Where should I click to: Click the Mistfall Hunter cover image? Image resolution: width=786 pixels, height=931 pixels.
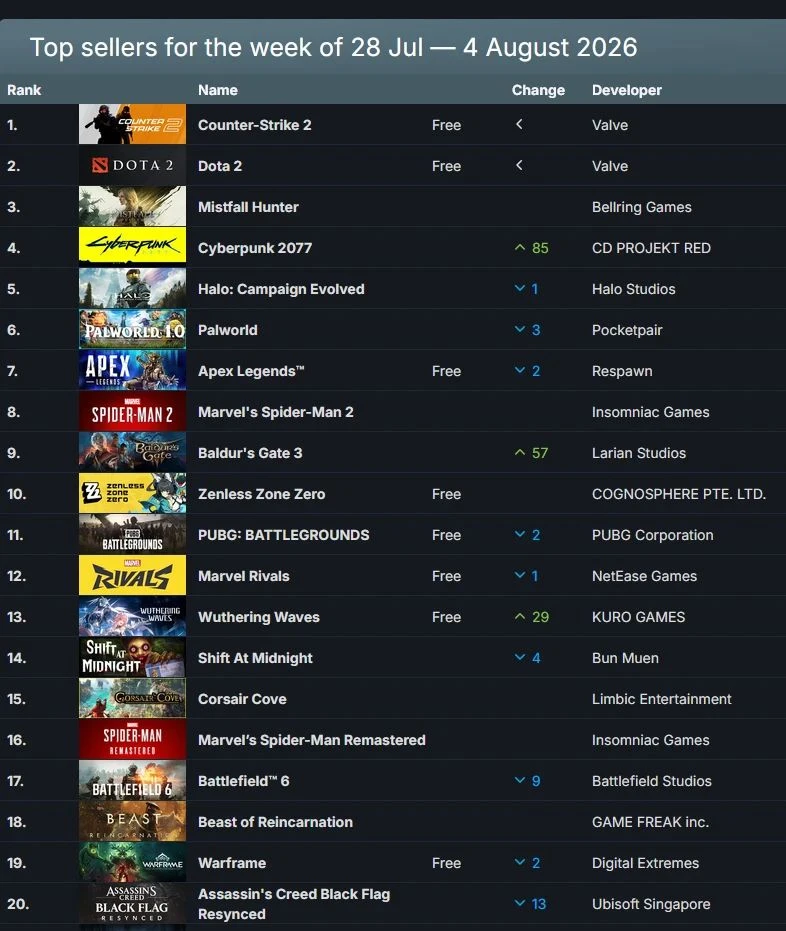click(x=132, y=206)
